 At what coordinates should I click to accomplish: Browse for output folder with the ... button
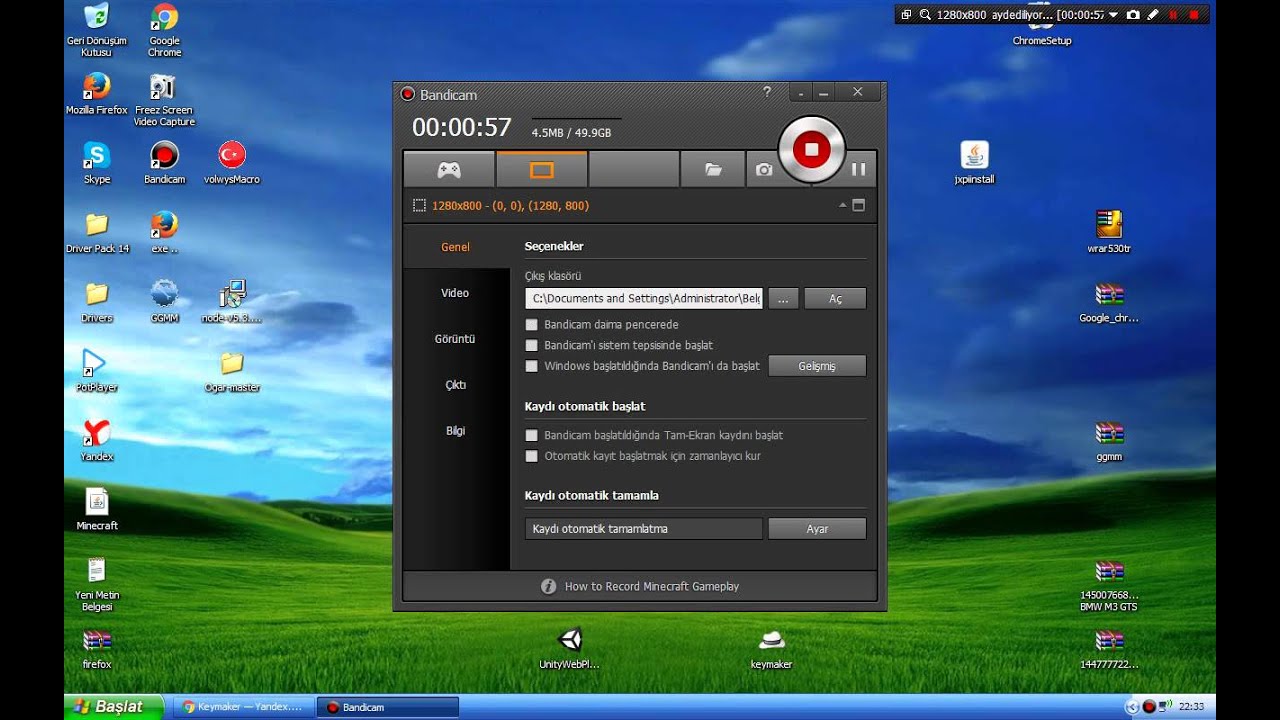coord(783,298)
